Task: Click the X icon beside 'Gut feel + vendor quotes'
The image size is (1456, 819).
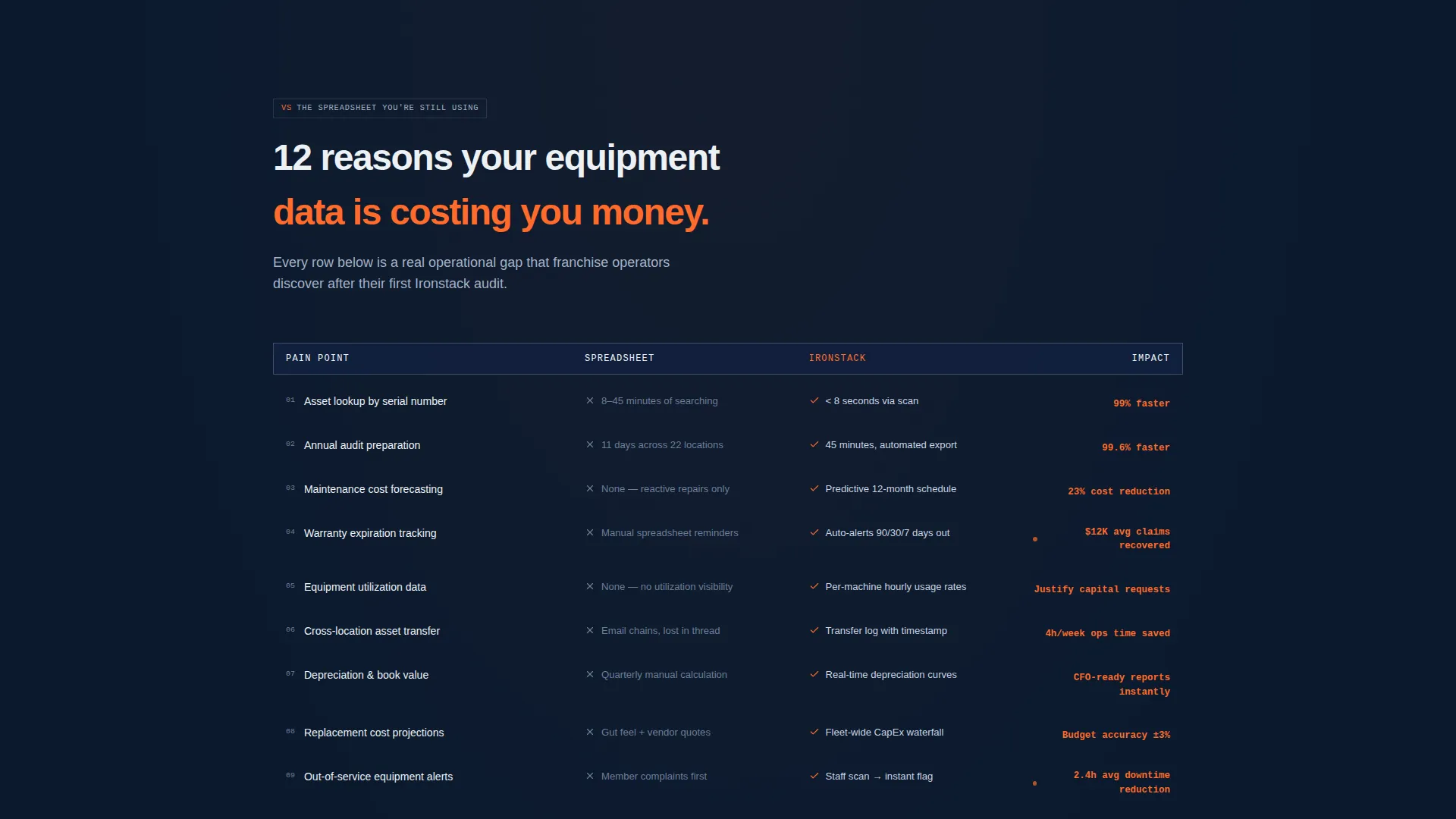Action: pyautogui.click(x=590, y=732)
